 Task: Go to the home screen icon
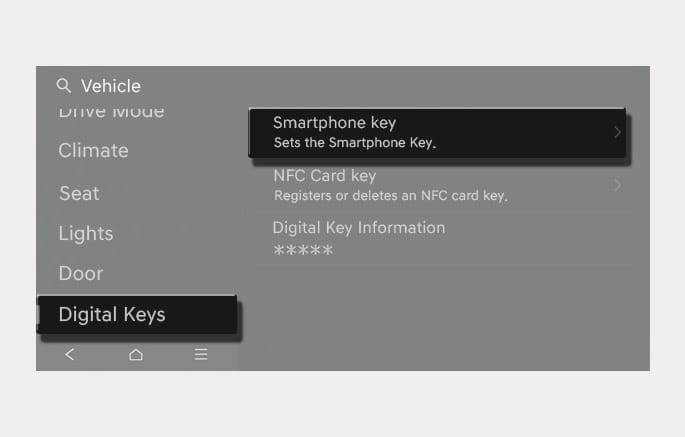point(136,354)
